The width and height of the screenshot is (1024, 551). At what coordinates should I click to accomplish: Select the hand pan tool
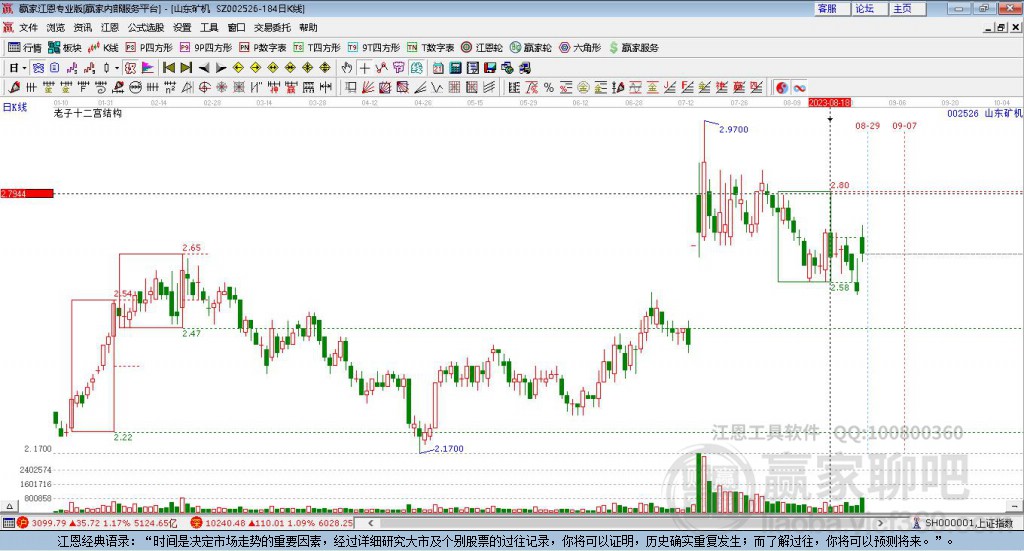point(347,68)
